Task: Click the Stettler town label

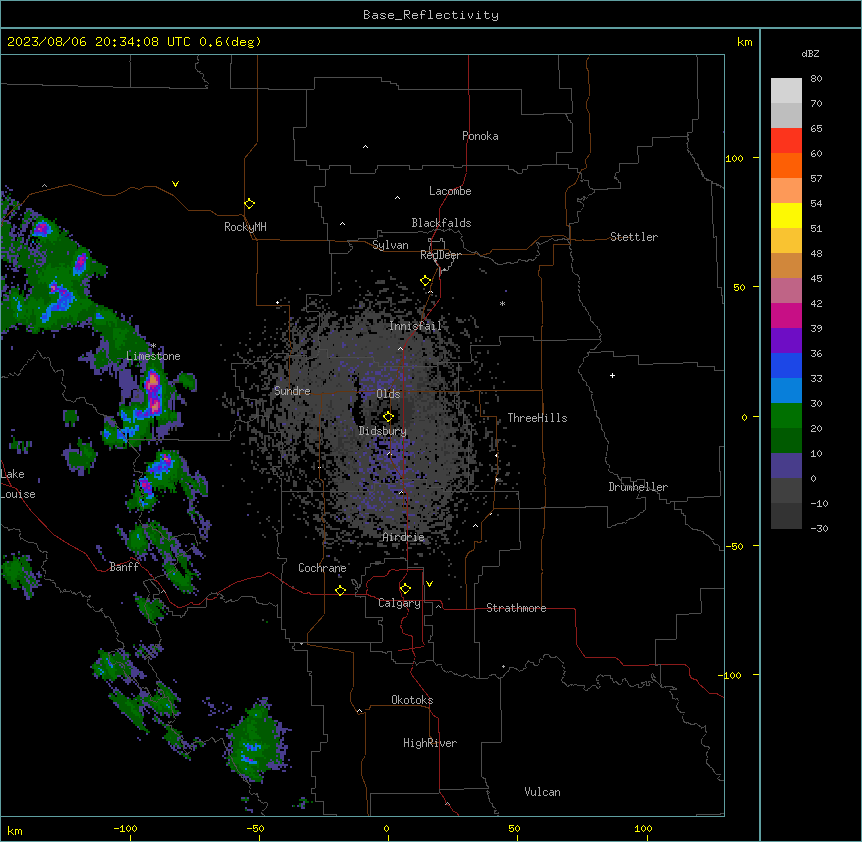Action: tap(634, 237)
